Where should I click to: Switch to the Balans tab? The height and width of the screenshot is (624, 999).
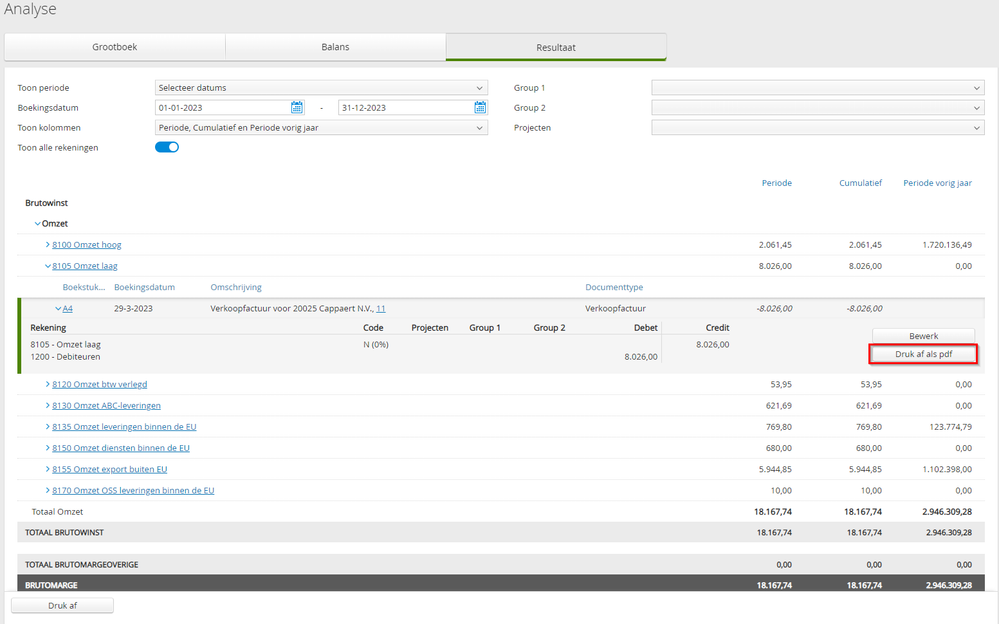point(335,47)
